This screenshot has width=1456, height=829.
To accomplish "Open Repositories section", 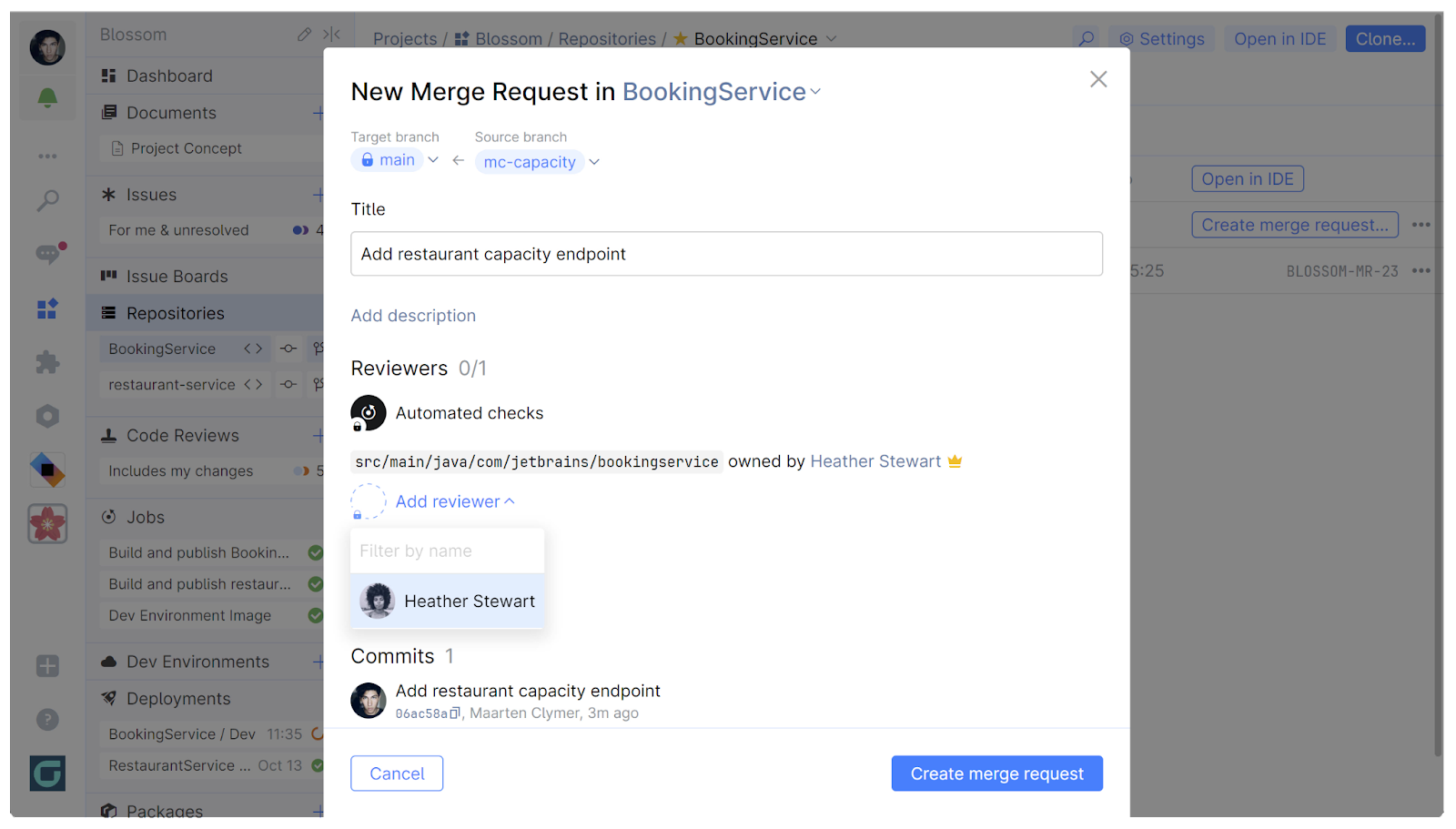I will point(175,313).
